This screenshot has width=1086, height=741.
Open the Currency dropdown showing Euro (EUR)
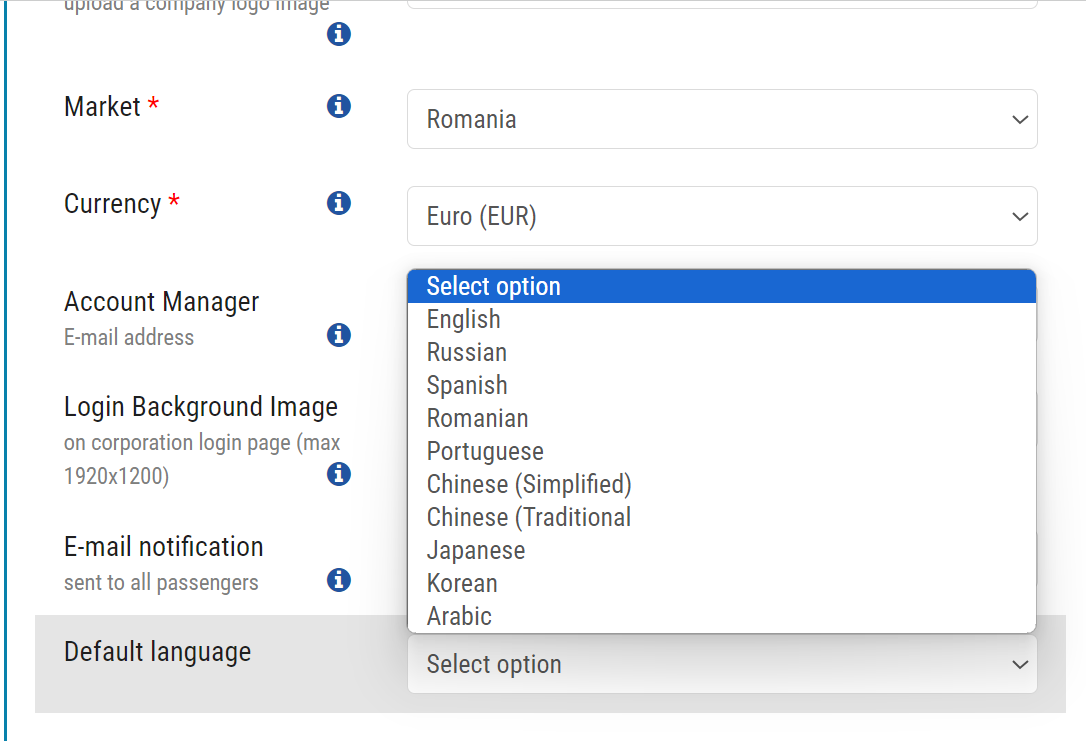(722, 215)
